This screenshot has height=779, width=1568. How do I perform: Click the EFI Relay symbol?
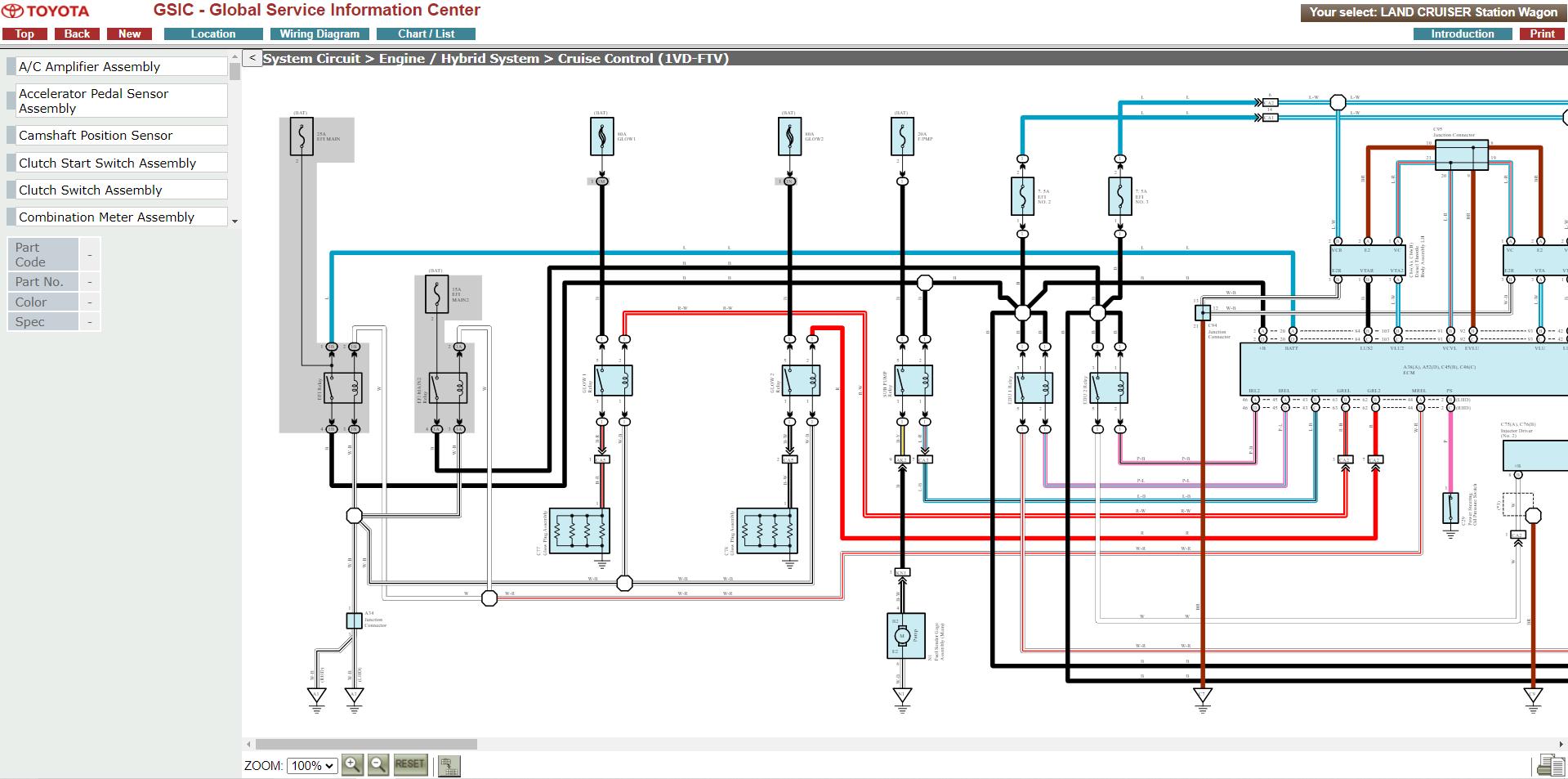(343, 388)
